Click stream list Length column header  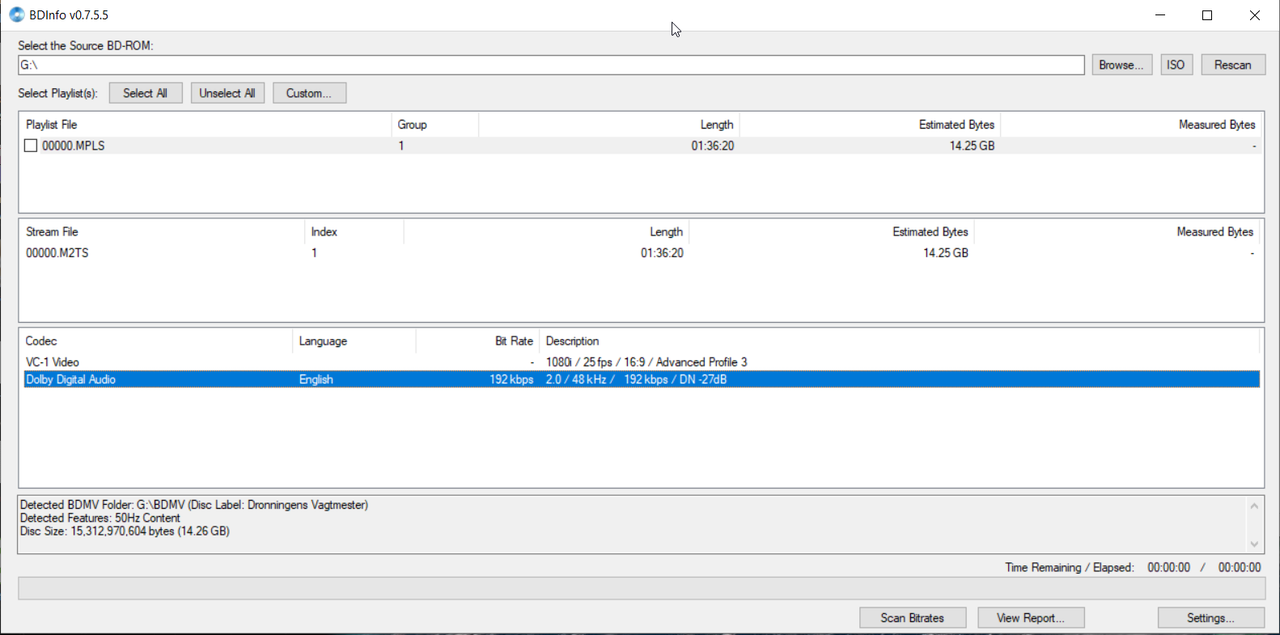(546, 232)
